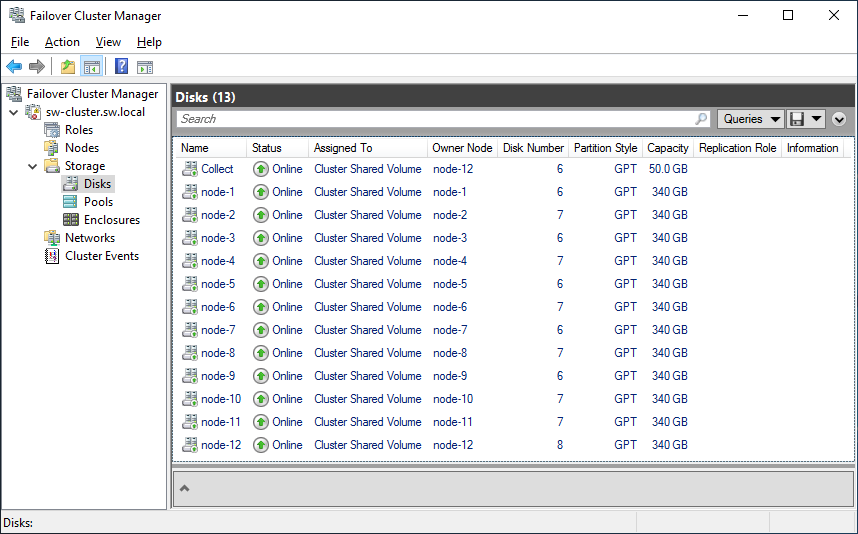
Task: Click Owner Node value node-12 in Collect row
Action: click(453, 169)
